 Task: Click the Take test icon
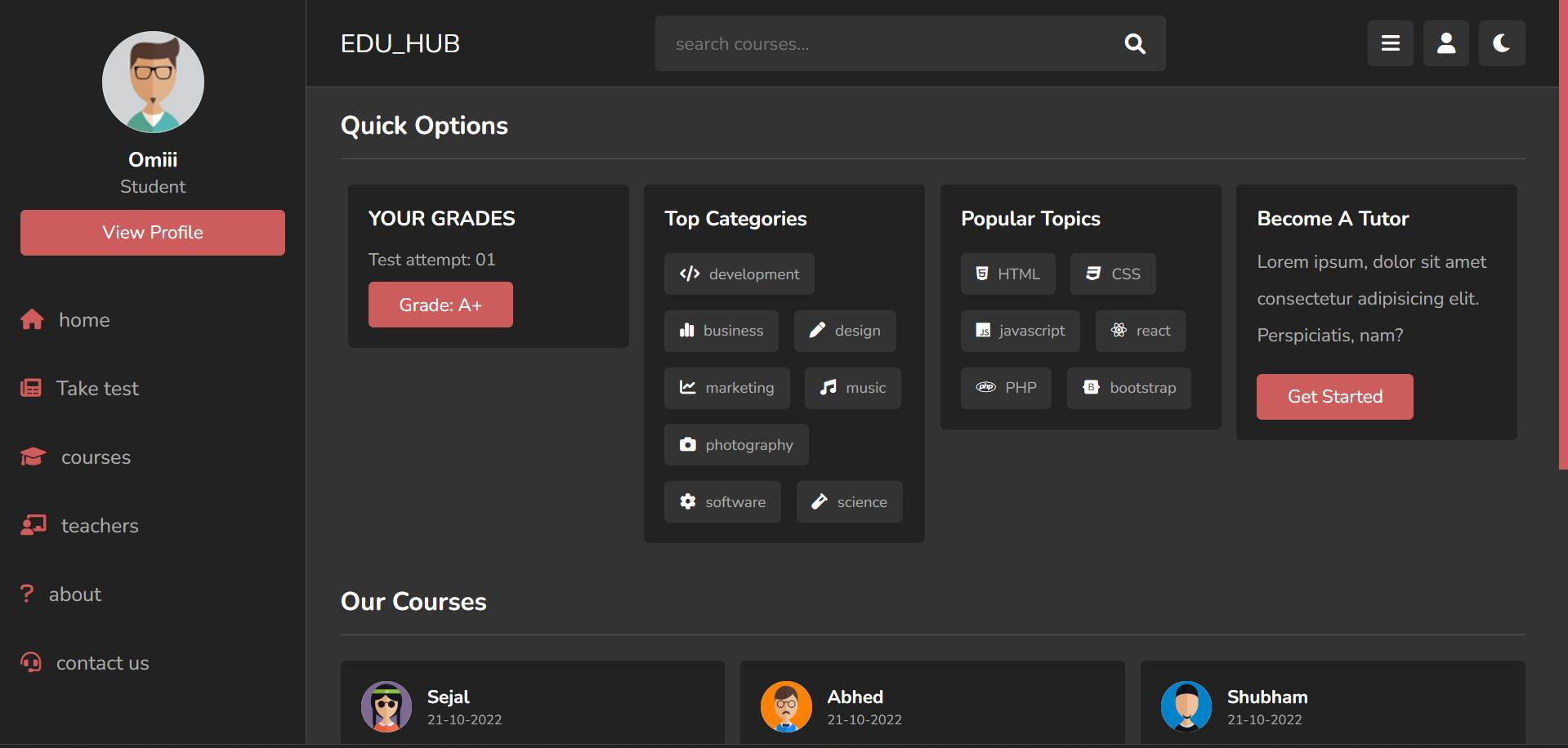click(x=31, y=387)
